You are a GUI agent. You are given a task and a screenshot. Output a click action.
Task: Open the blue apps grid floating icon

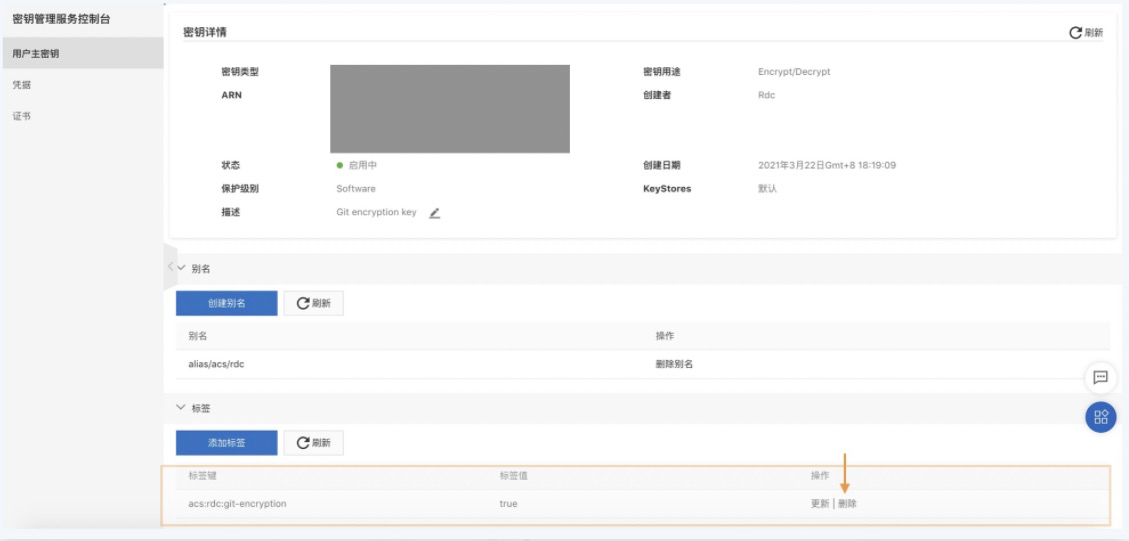(1100, 417)
